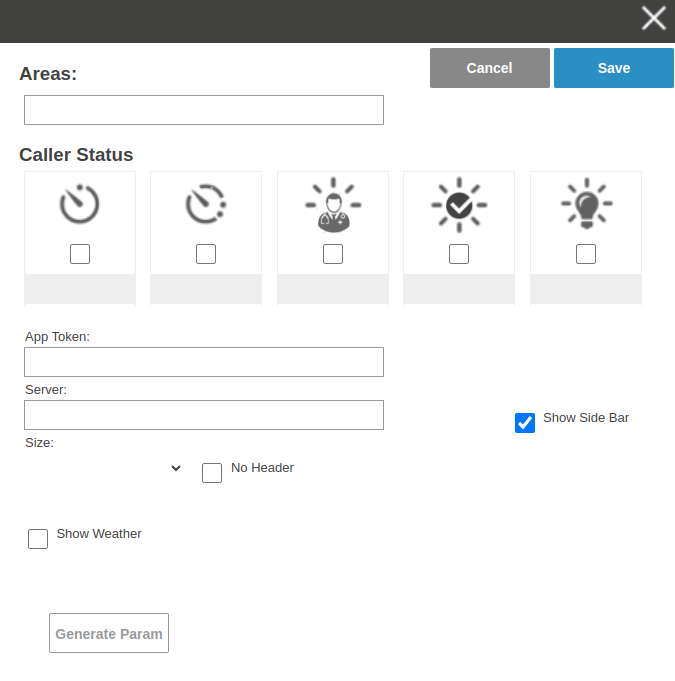Enable the No Header checkbox
Viewport: 675px width, 681px height.
coord(212,473)
